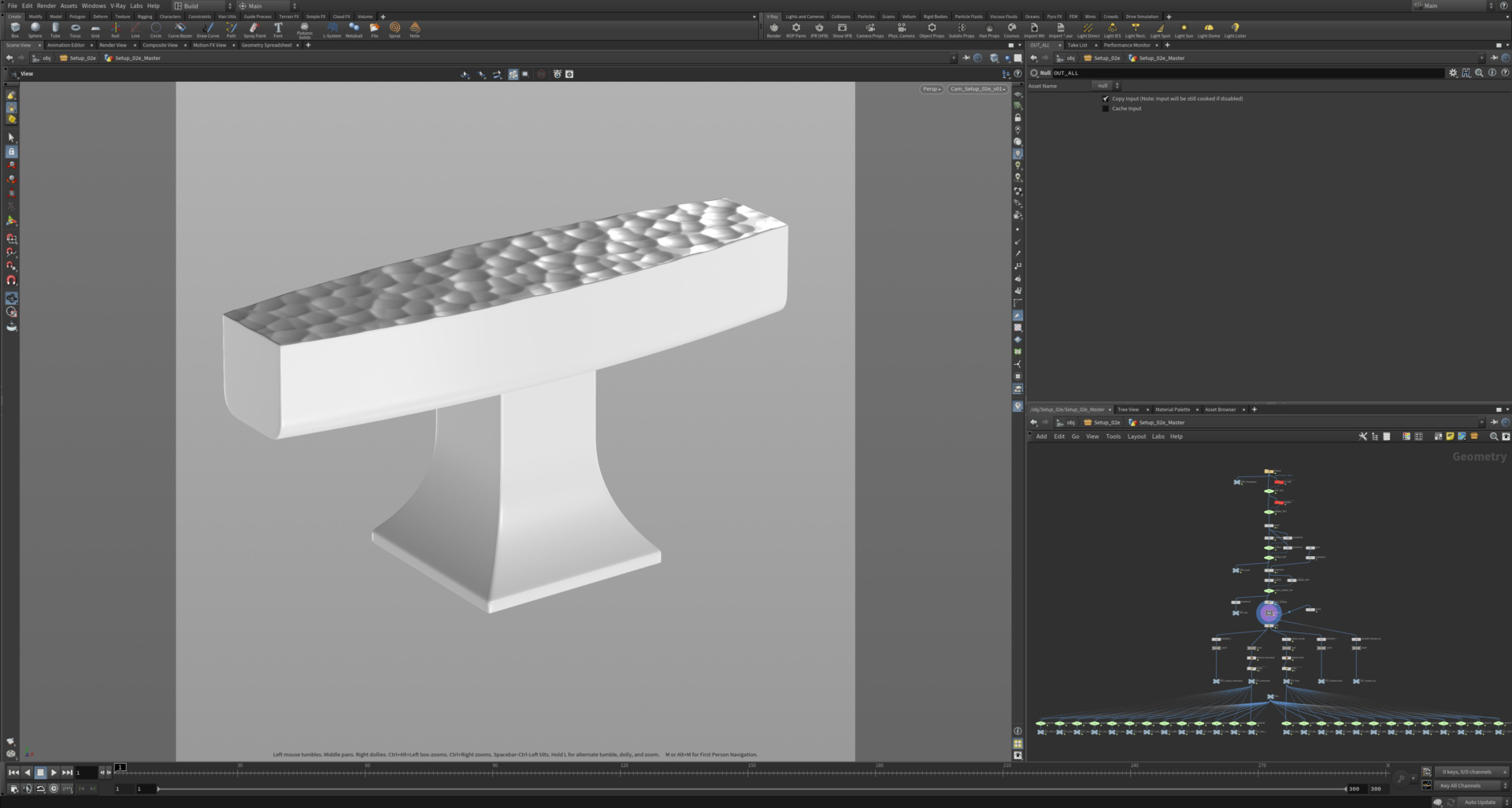The height and width of the screenshot is (808, 1512).
Task: Click the circled node in the network graph
Action: click(x=1269, y=613)
